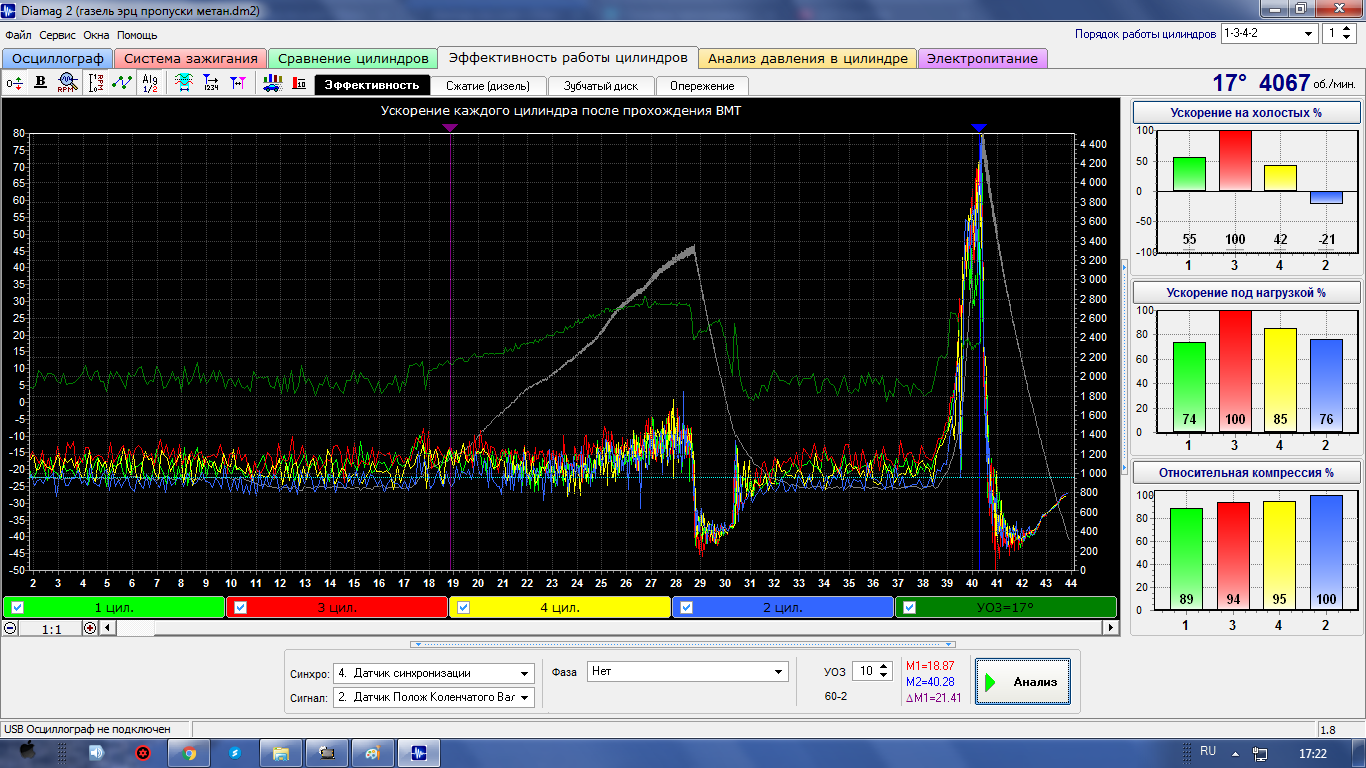
Task: Click the speaker volume taskbar icon
Action: tap(99, 752)
